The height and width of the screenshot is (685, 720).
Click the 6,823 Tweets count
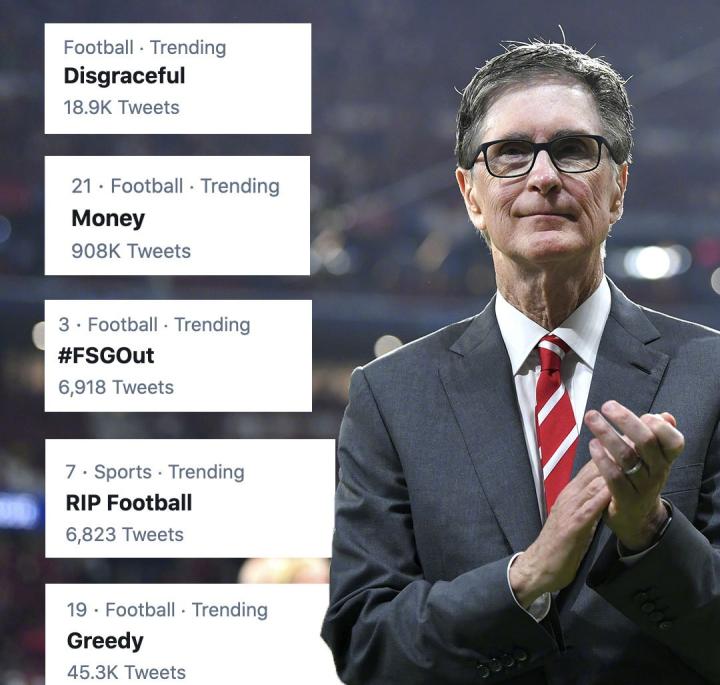point(124,534)
